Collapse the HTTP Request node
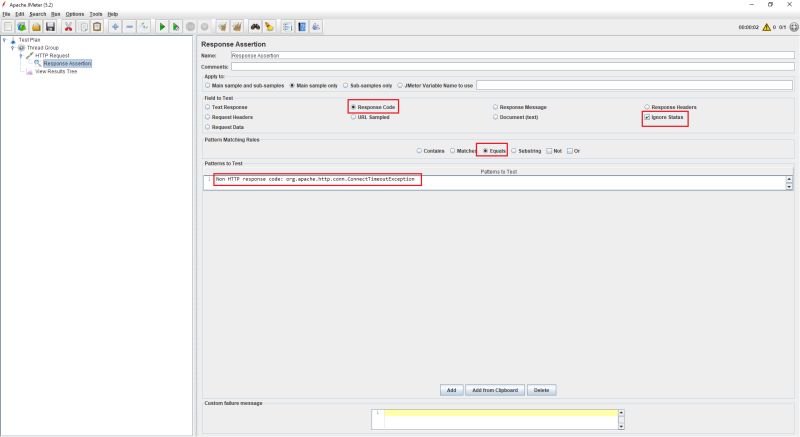800x437 pixels. (x=21, y=56)
